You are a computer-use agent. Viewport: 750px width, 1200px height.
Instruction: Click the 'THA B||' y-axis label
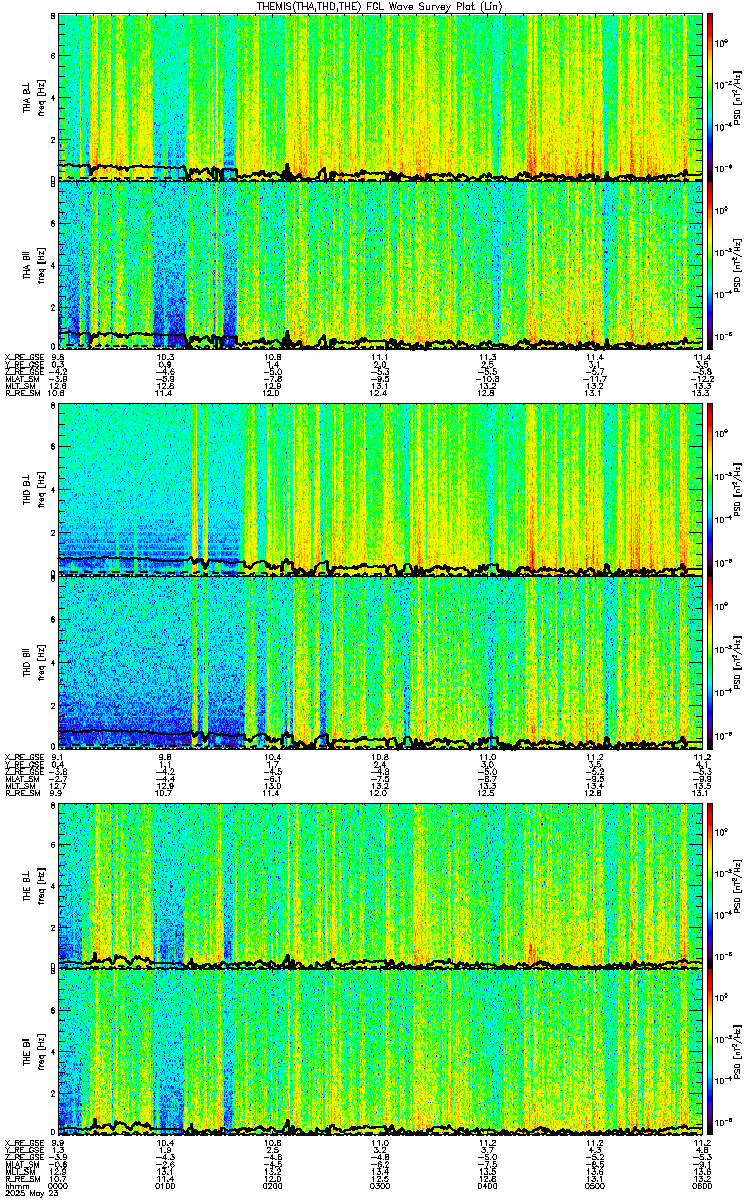click(x=27, y=265)
